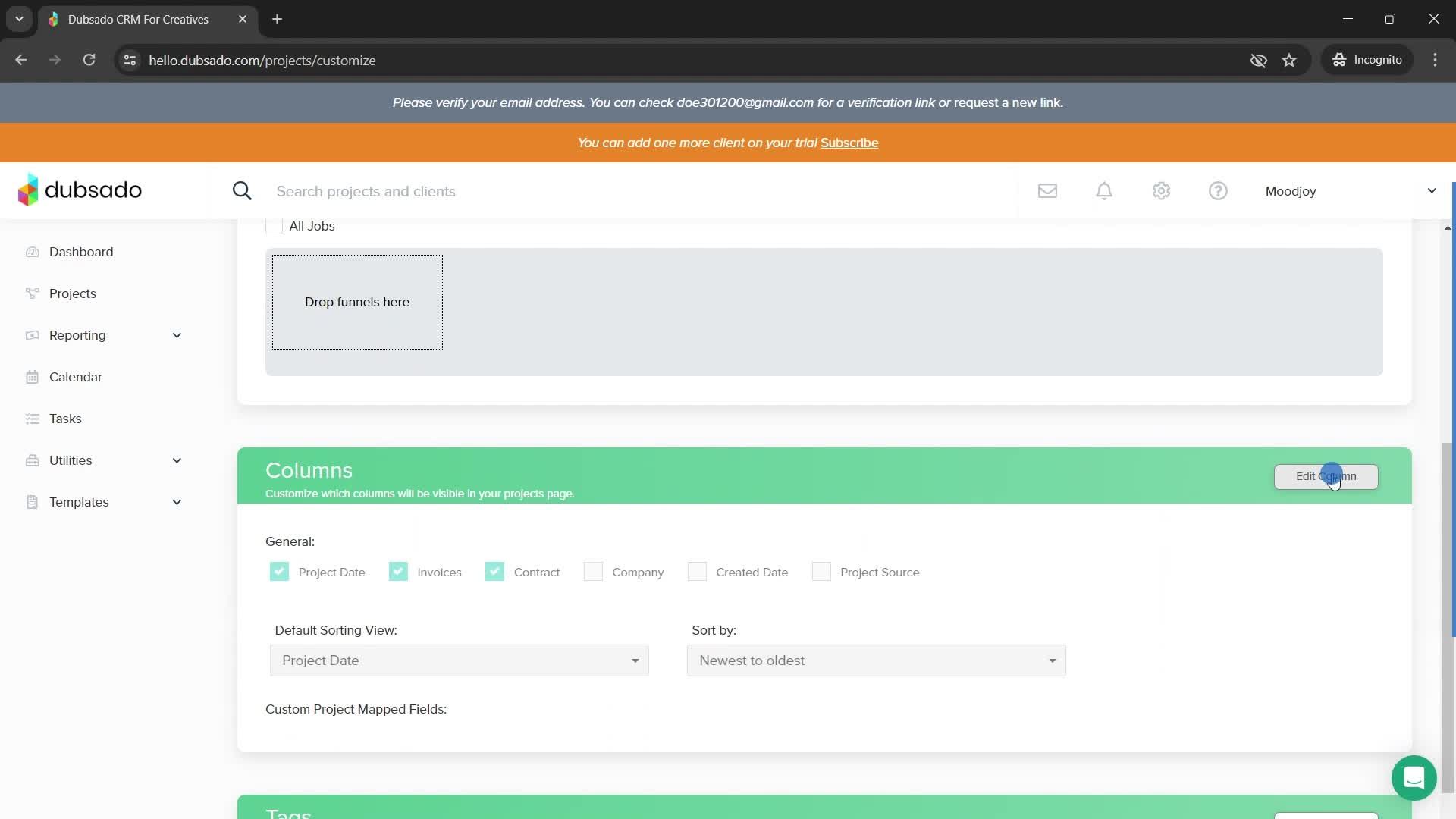Click the Templates sidebar icon
Screen dimensions: 1456x819
coord(32,502)
